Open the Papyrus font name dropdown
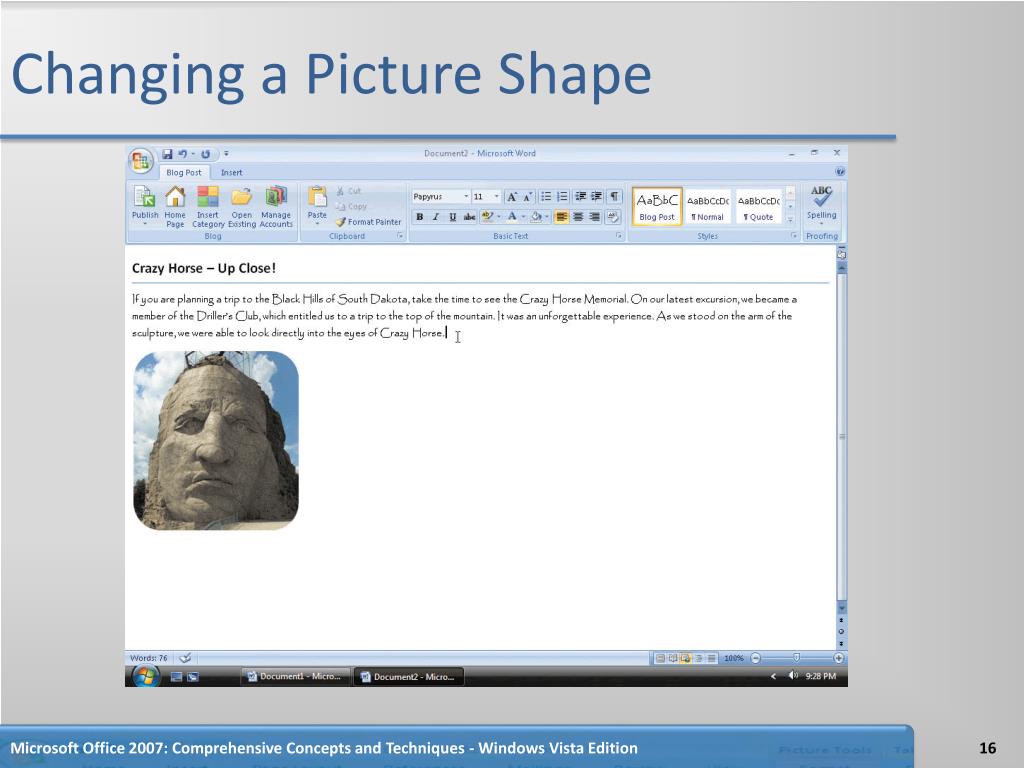 click(466, 197)
